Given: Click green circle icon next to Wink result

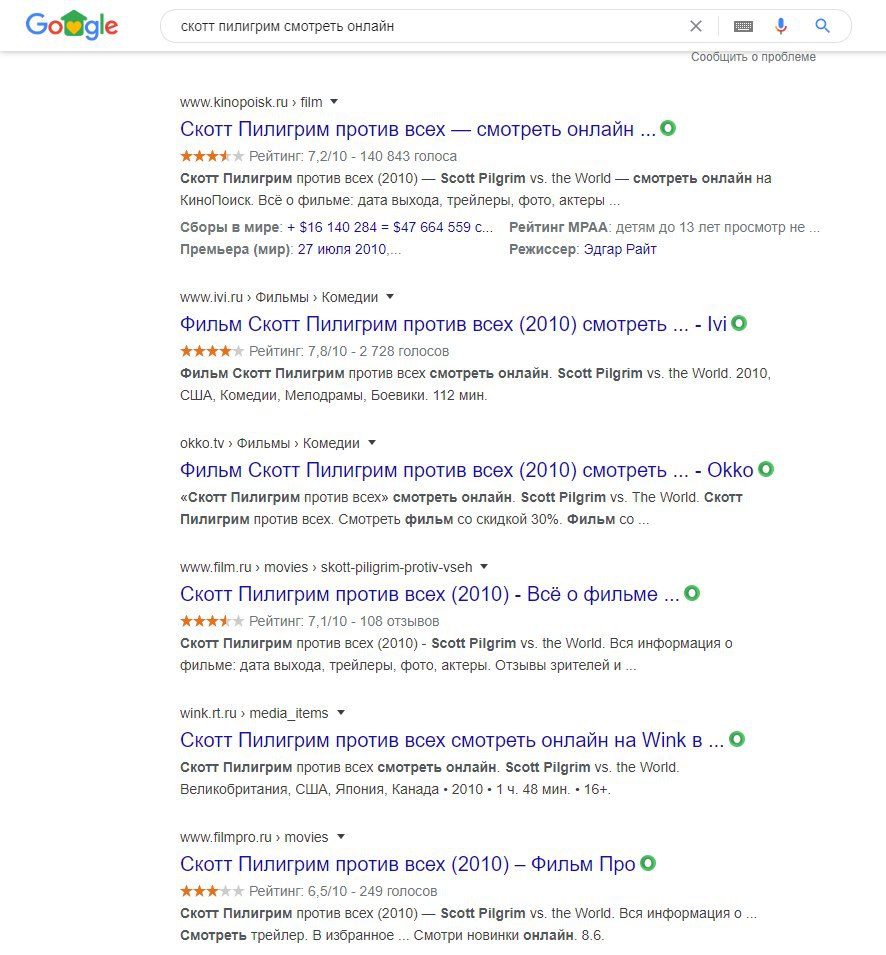Looking at the screenshot, I should click(737, 739).
